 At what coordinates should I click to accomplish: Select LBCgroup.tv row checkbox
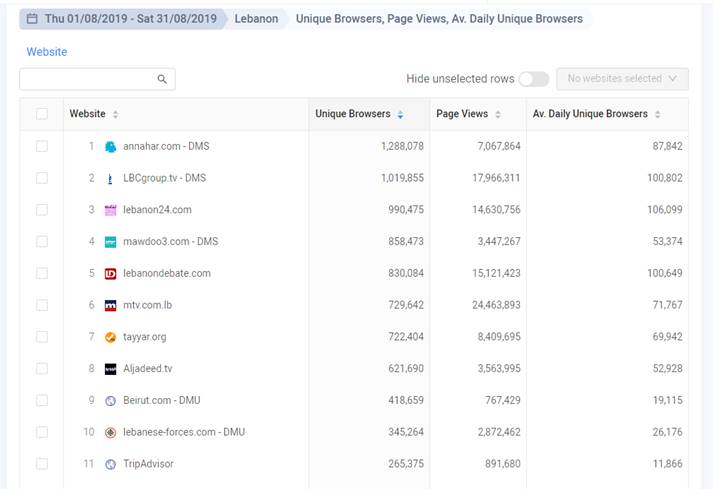point(42,178)
